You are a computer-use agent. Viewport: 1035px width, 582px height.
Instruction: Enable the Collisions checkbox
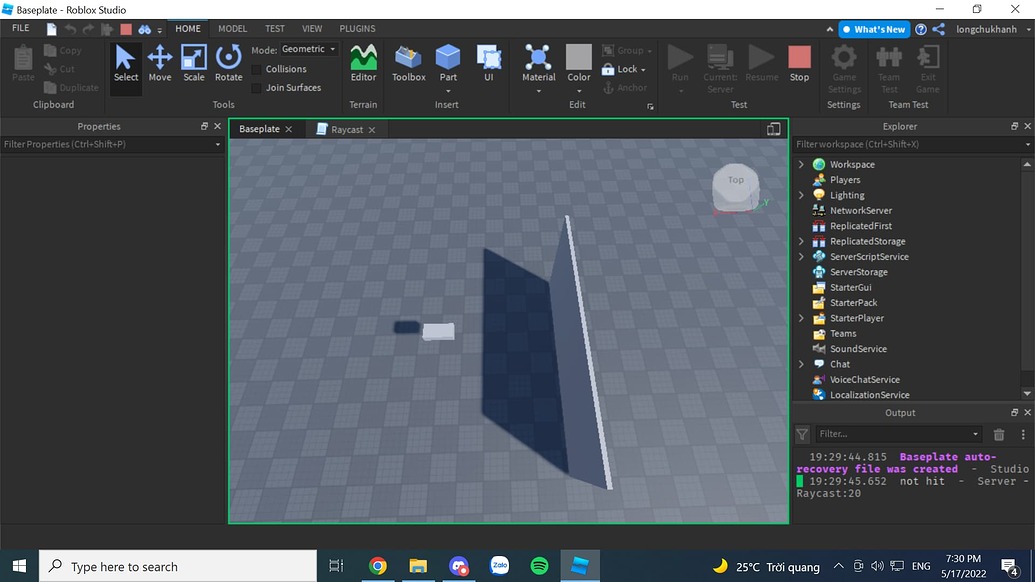tap(256, 68)
